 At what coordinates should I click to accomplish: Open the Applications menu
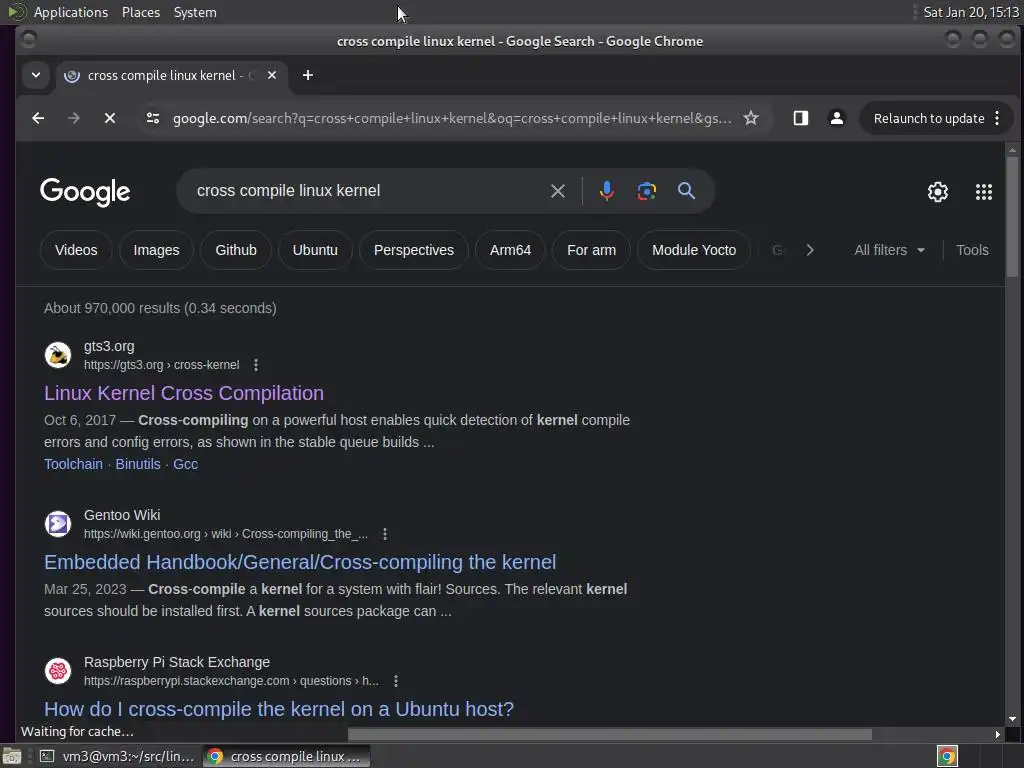click(71, 12)
